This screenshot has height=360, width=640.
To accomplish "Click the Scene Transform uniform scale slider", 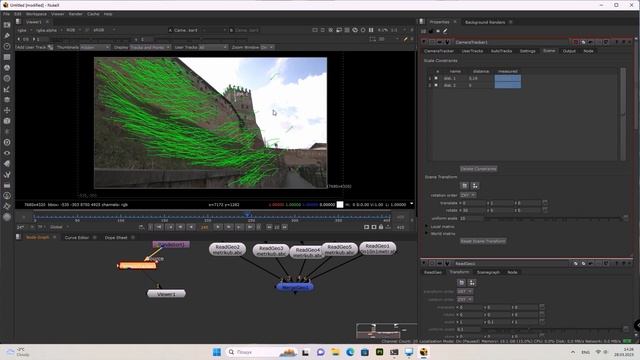I will pos(553,218).
